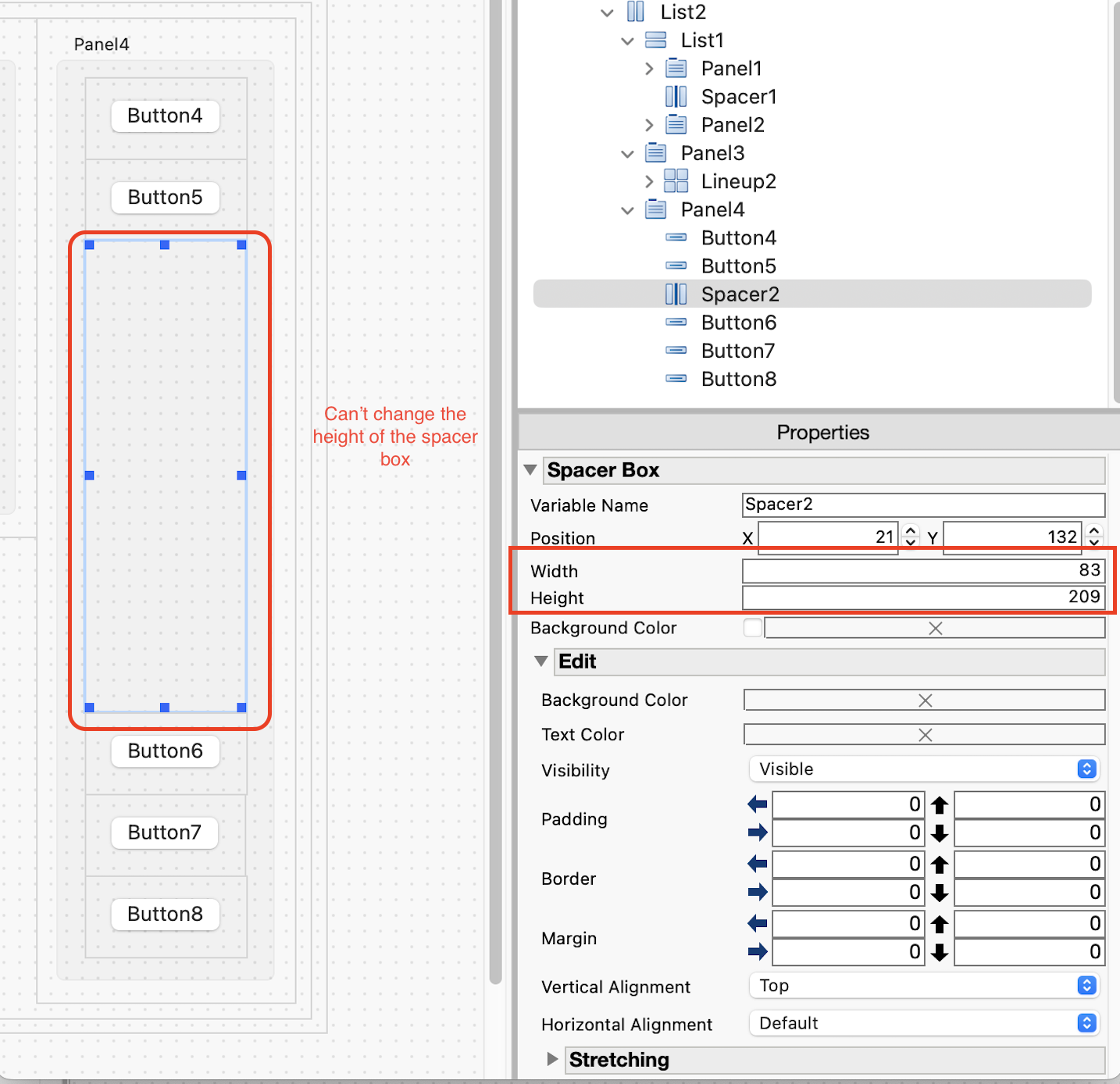Click Button6's button icon in the tree
The width and height of the screenshot is (1120, 1084).
click(x=676, y=322)
